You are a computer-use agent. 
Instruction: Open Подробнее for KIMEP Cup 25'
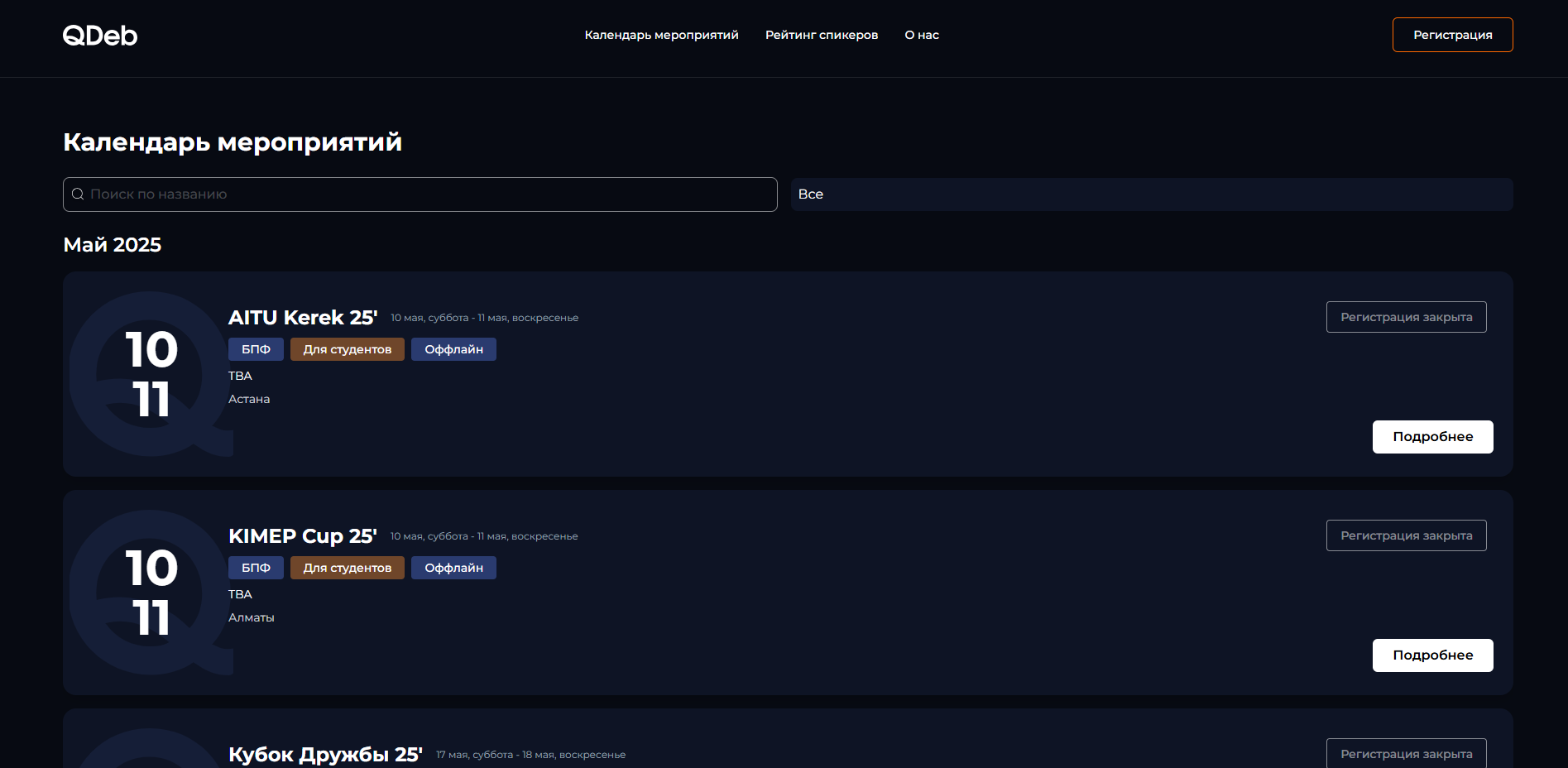click(x=1432, y=655)
